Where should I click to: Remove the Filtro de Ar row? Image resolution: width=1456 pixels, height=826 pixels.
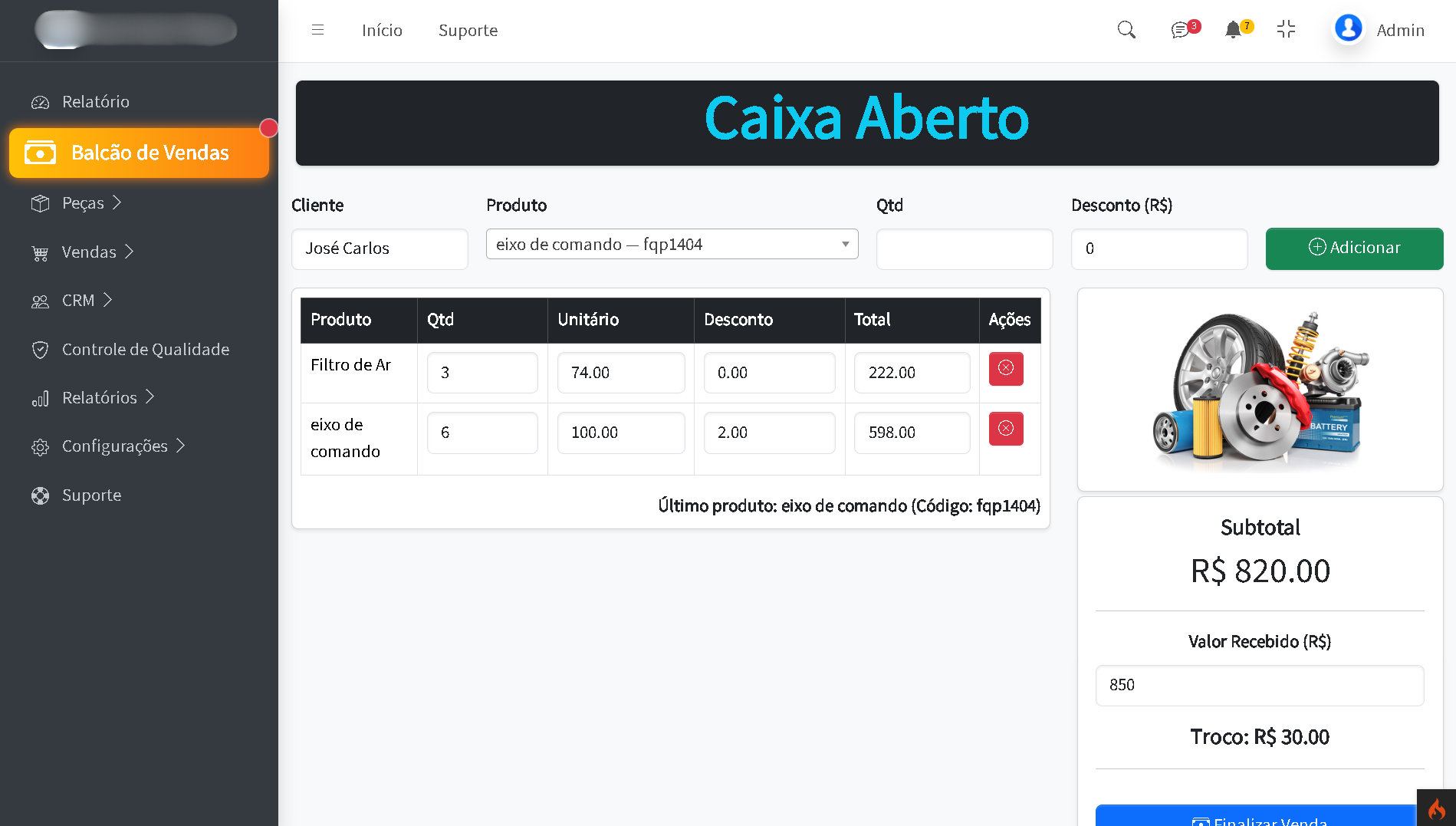(1006, 369)
